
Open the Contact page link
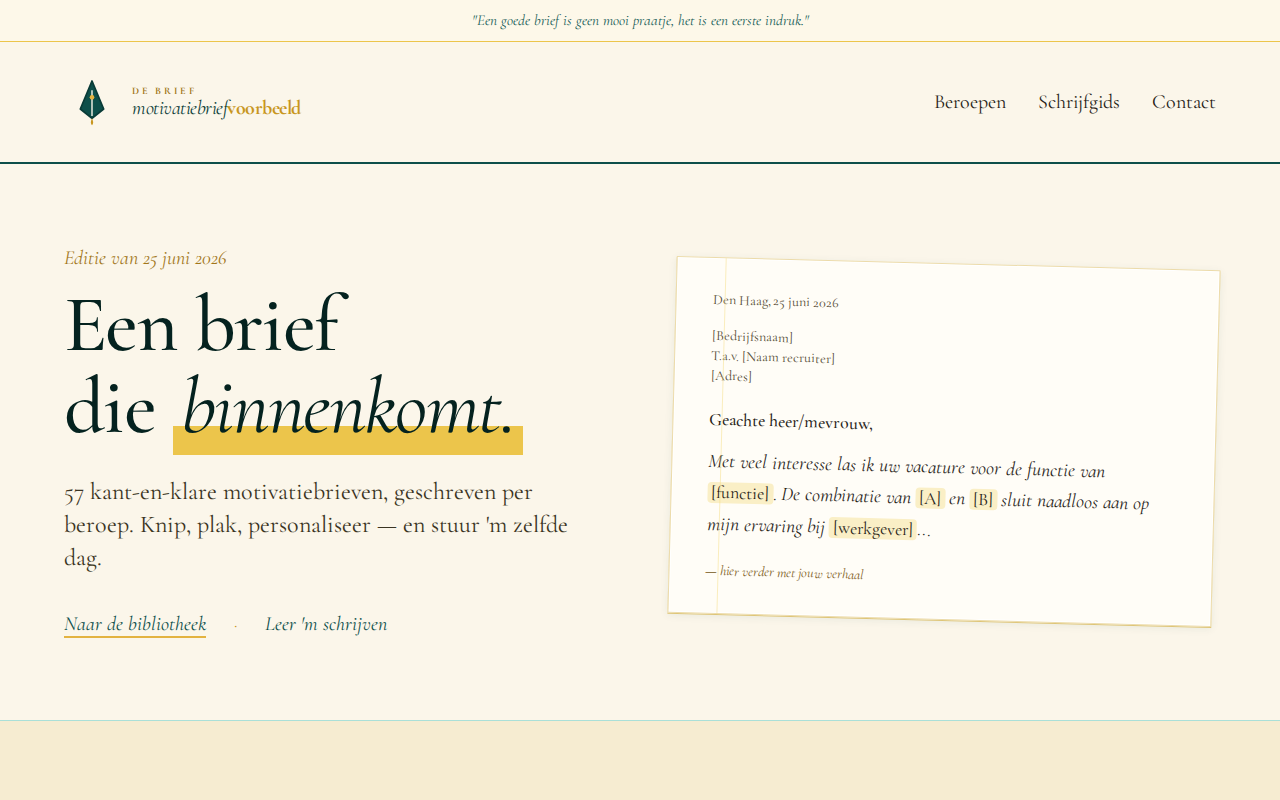(1184, 102)
